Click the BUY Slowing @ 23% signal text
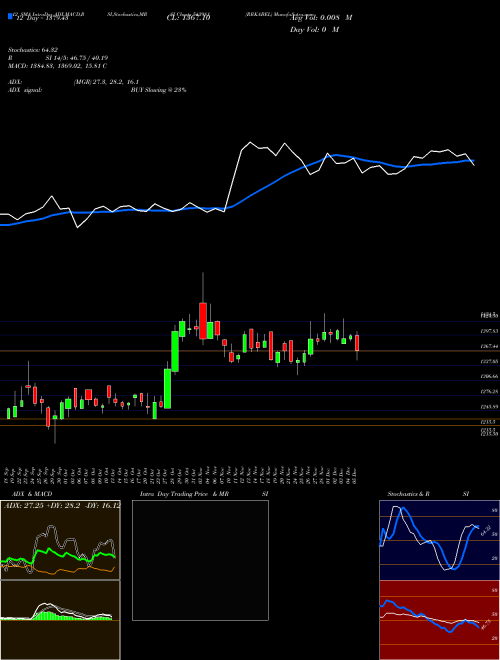Image resolution: width=500 pixels, height=660 pixels. pyautogui.click(x=158, y=90)
